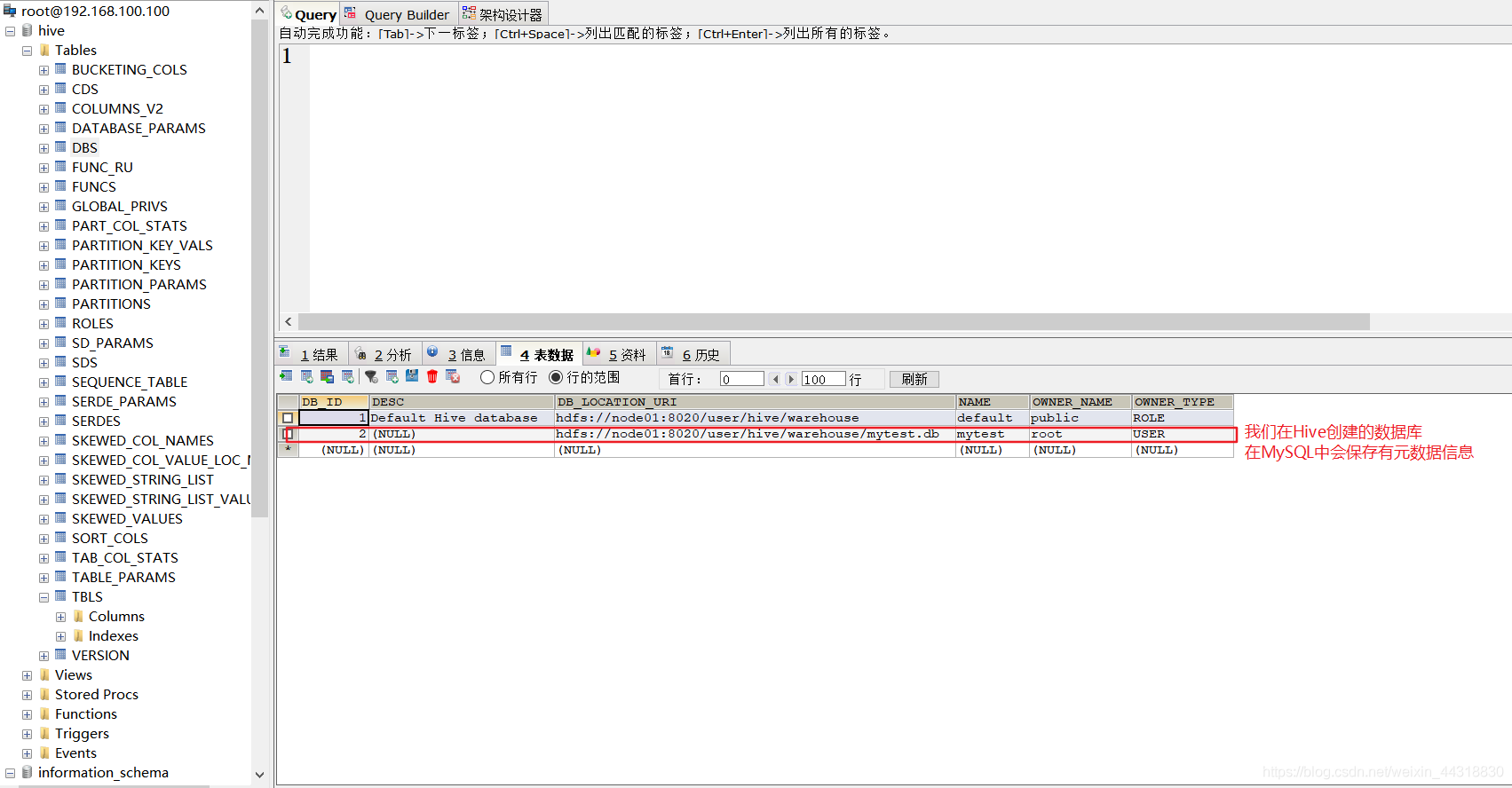Click the DBS table icon in tree
The image size is (1512, 788).
[x=60, y=146]
